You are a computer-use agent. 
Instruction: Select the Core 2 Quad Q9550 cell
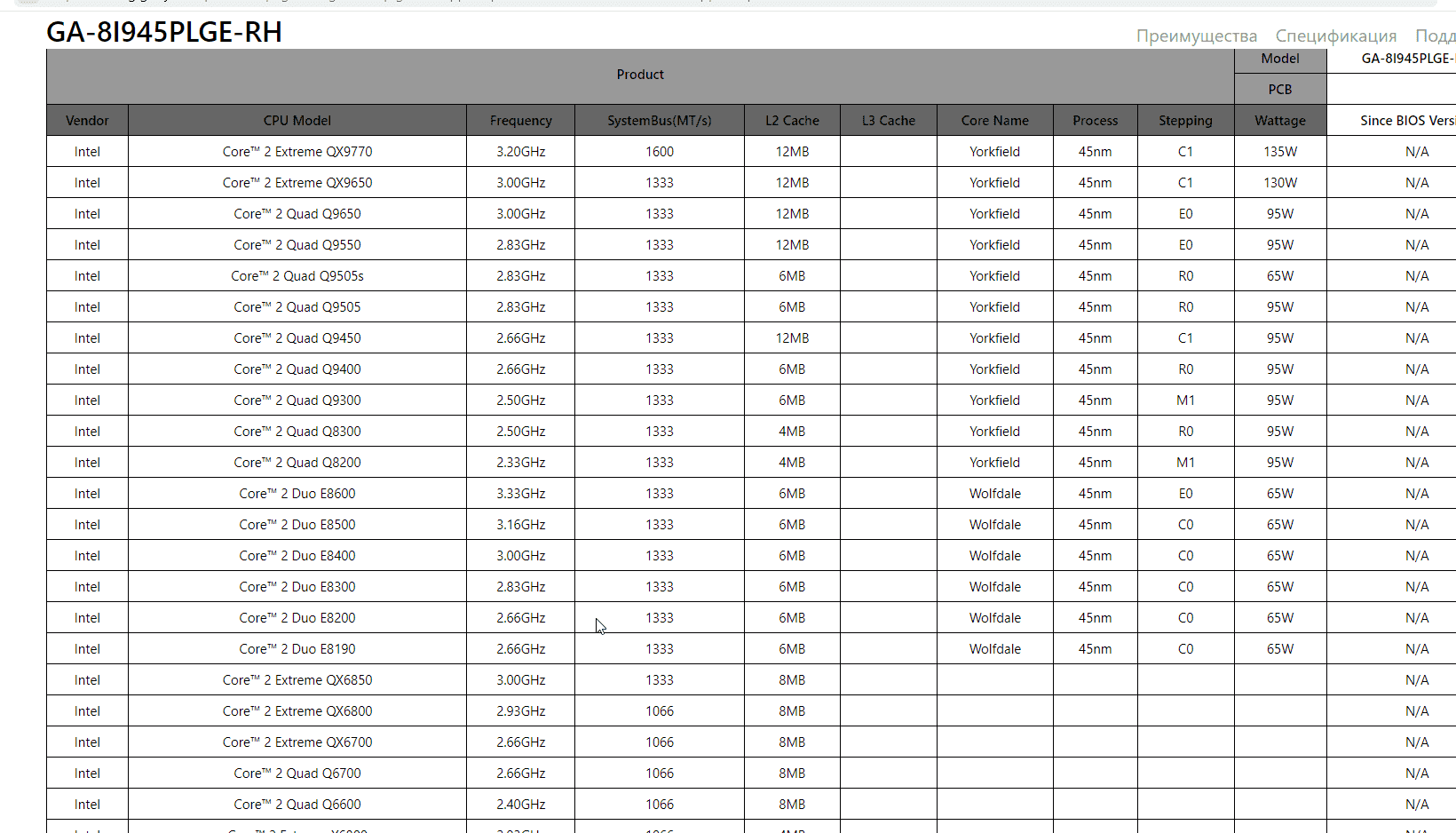tap(297, 245)
